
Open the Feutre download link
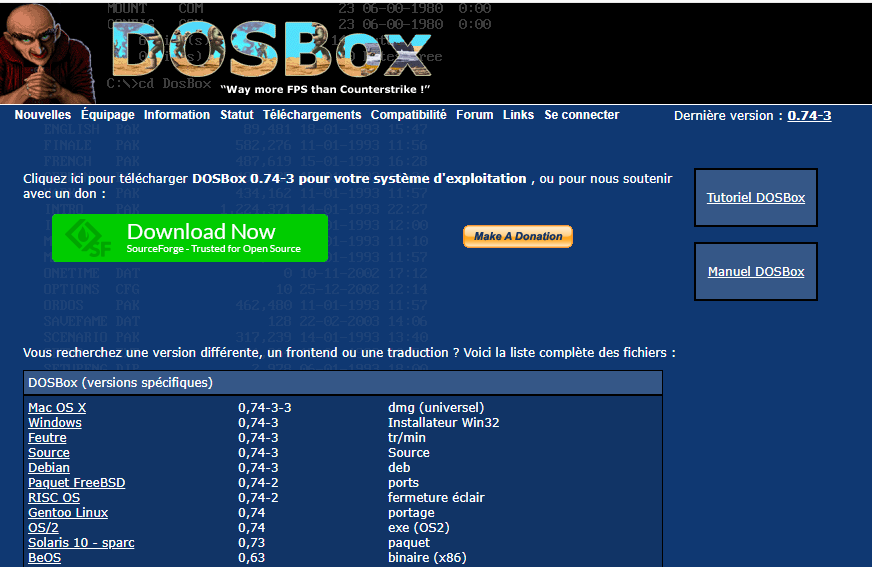[47, 437]
